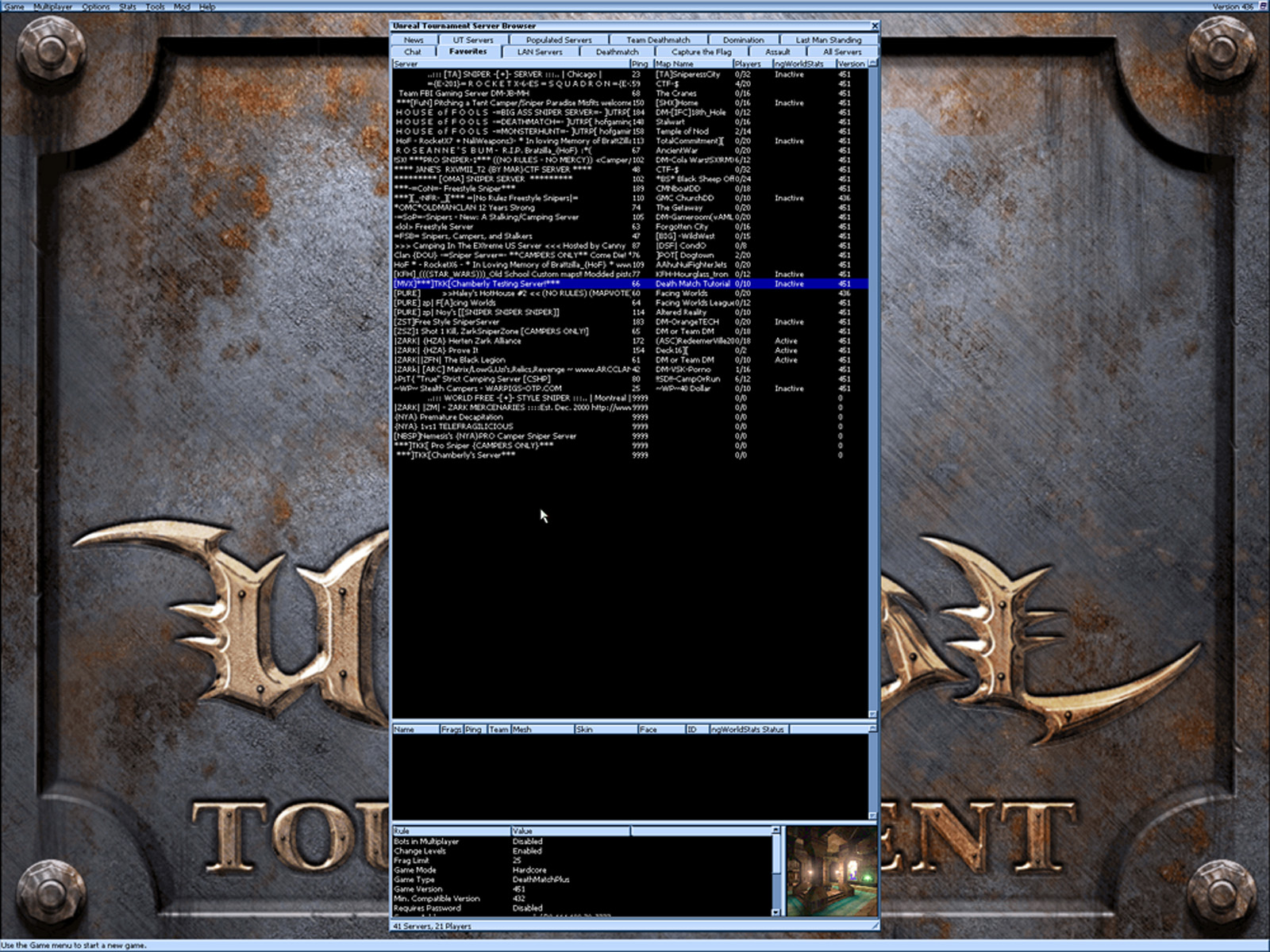Select {NYA} 1vs1 TELEFRAGILICIOUS server
The height and width of the screenshot is (952, 1270).
[x=630, y=427]
